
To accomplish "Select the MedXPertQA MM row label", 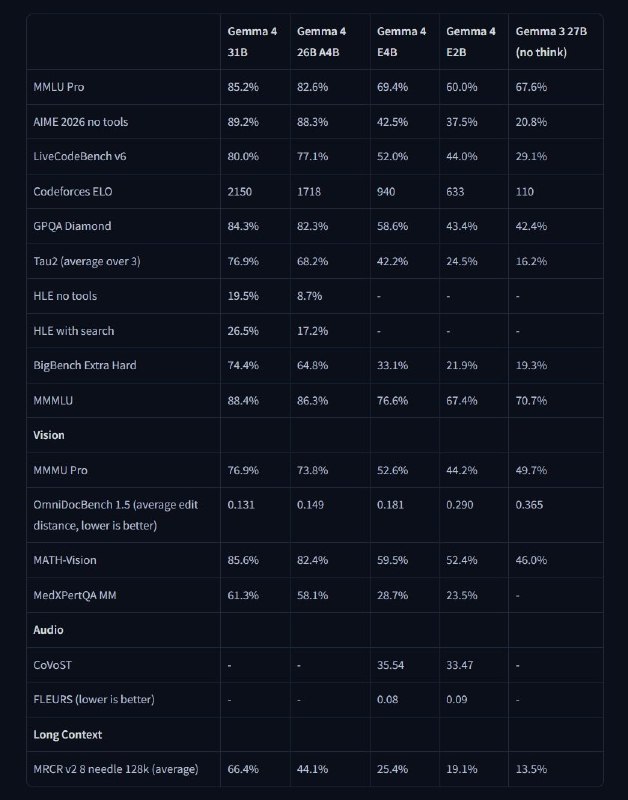I will coord(76,595).
